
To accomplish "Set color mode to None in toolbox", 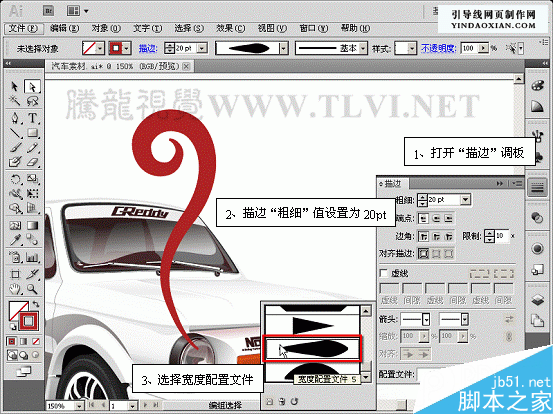I will click(36, 341).
